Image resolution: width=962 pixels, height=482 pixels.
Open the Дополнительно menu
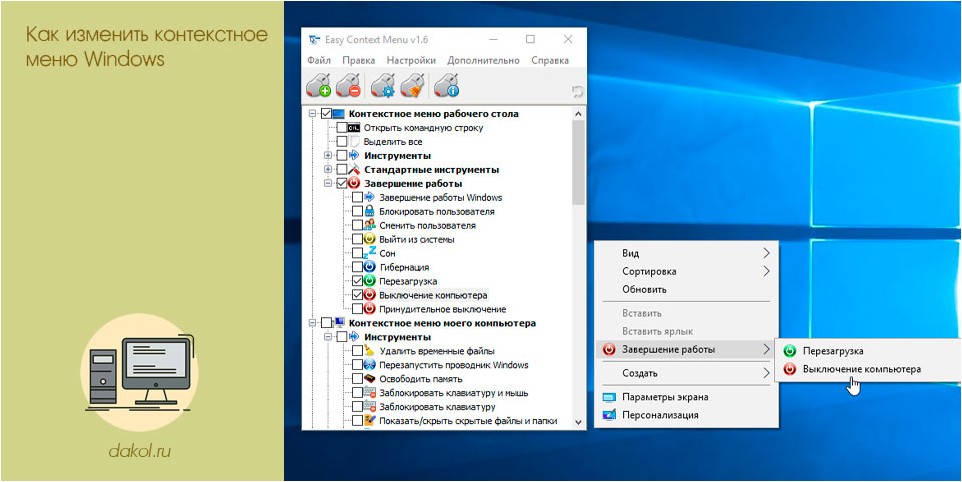pyautogui.click(x=483, y=60)
